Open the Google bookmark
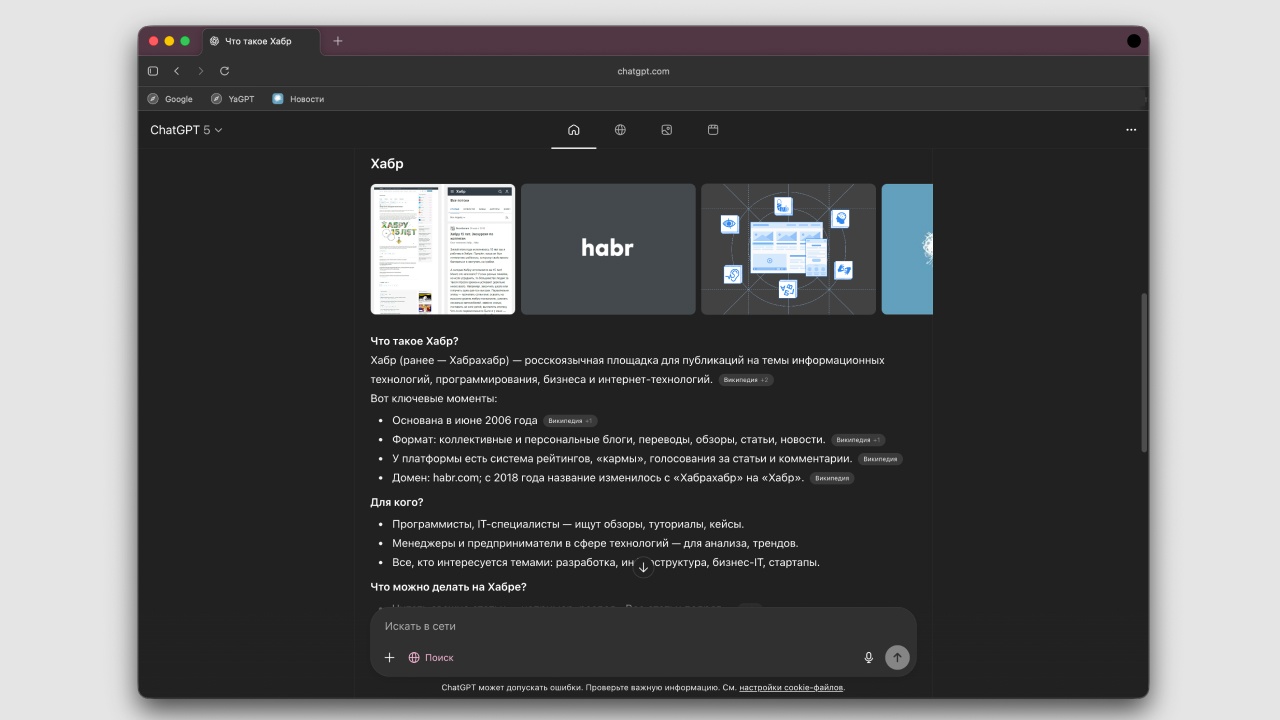Screen dimensions: 1280x720 [x=170, y=99]
